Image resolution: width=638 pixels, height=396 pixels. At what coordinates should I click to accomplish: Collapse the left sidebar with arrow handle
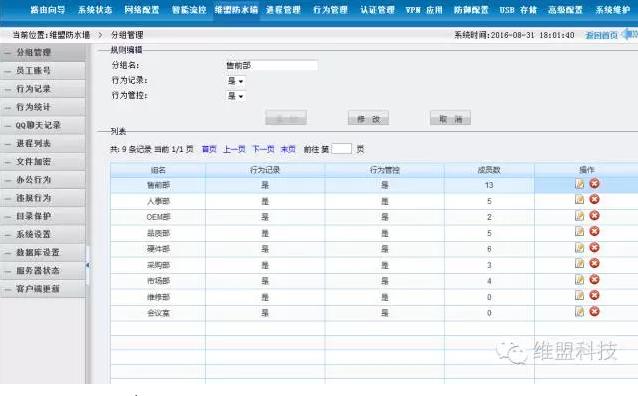click(87, 265)
